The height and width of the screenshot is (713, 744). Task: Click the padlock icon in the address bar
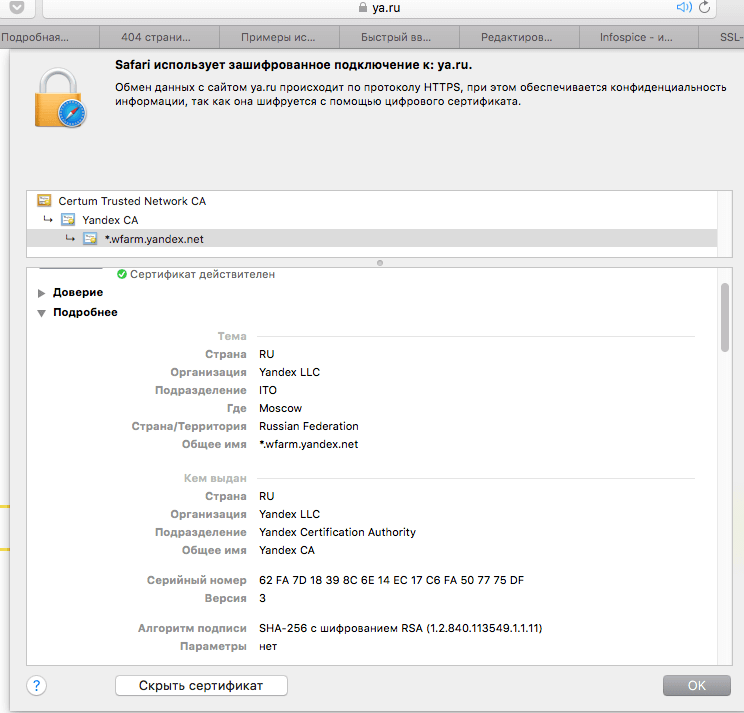tap(363, 7)
